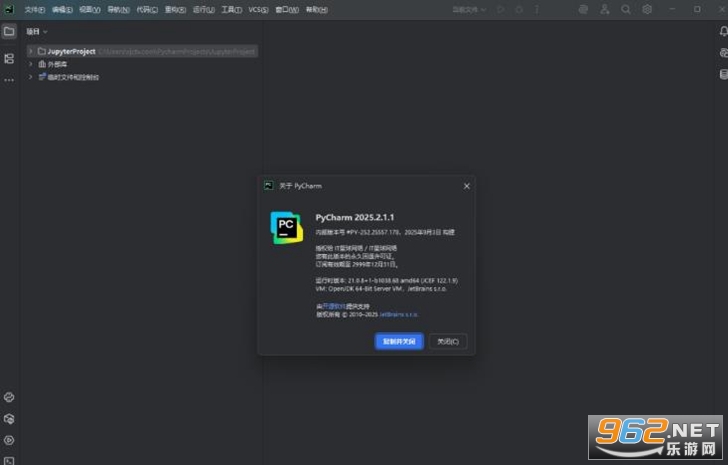Select the 临时文件和控制台 tree row

pos(142,77)
